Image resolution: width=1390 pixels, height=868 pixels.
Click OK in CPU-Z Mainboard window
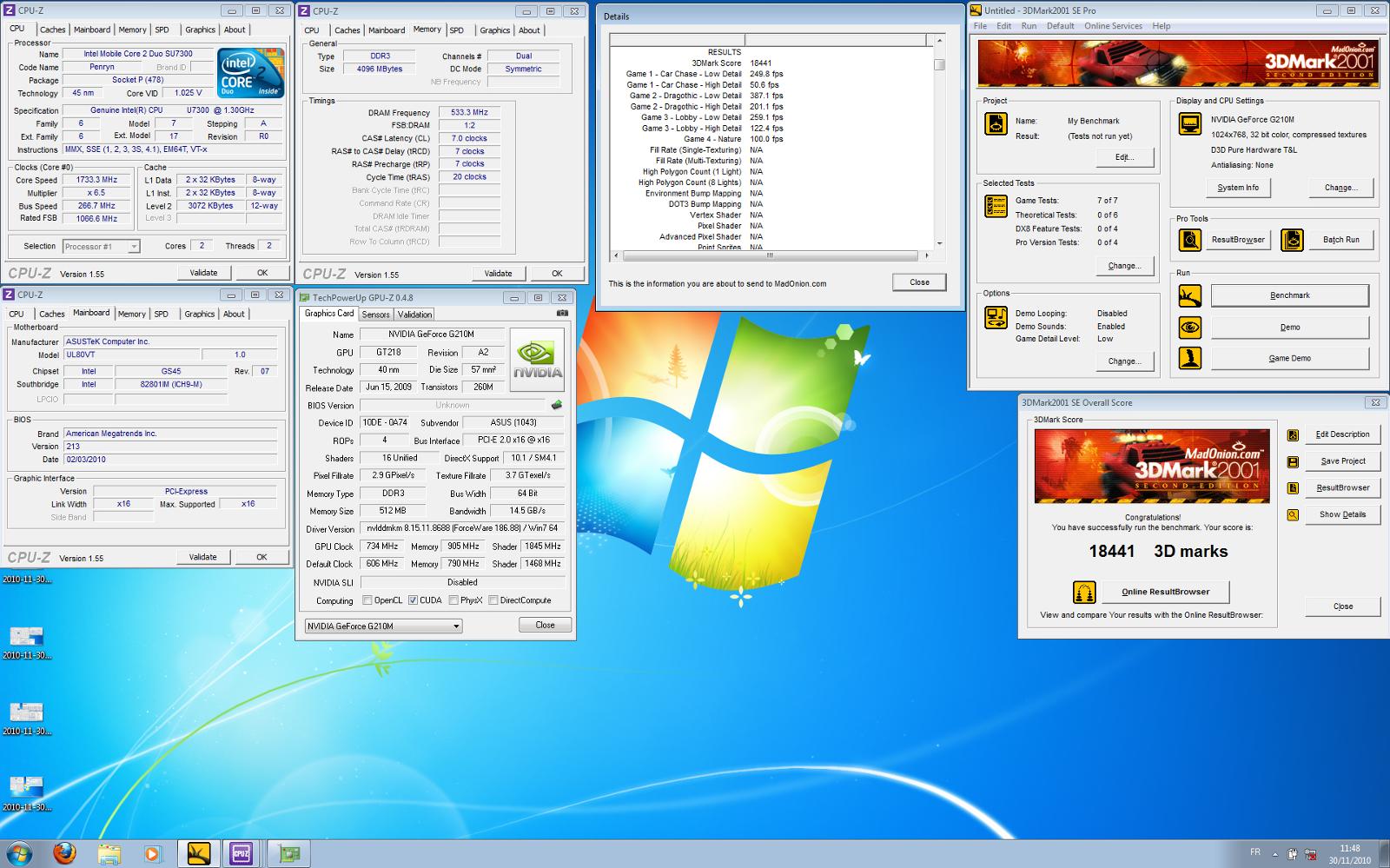[x=261, y=557]
